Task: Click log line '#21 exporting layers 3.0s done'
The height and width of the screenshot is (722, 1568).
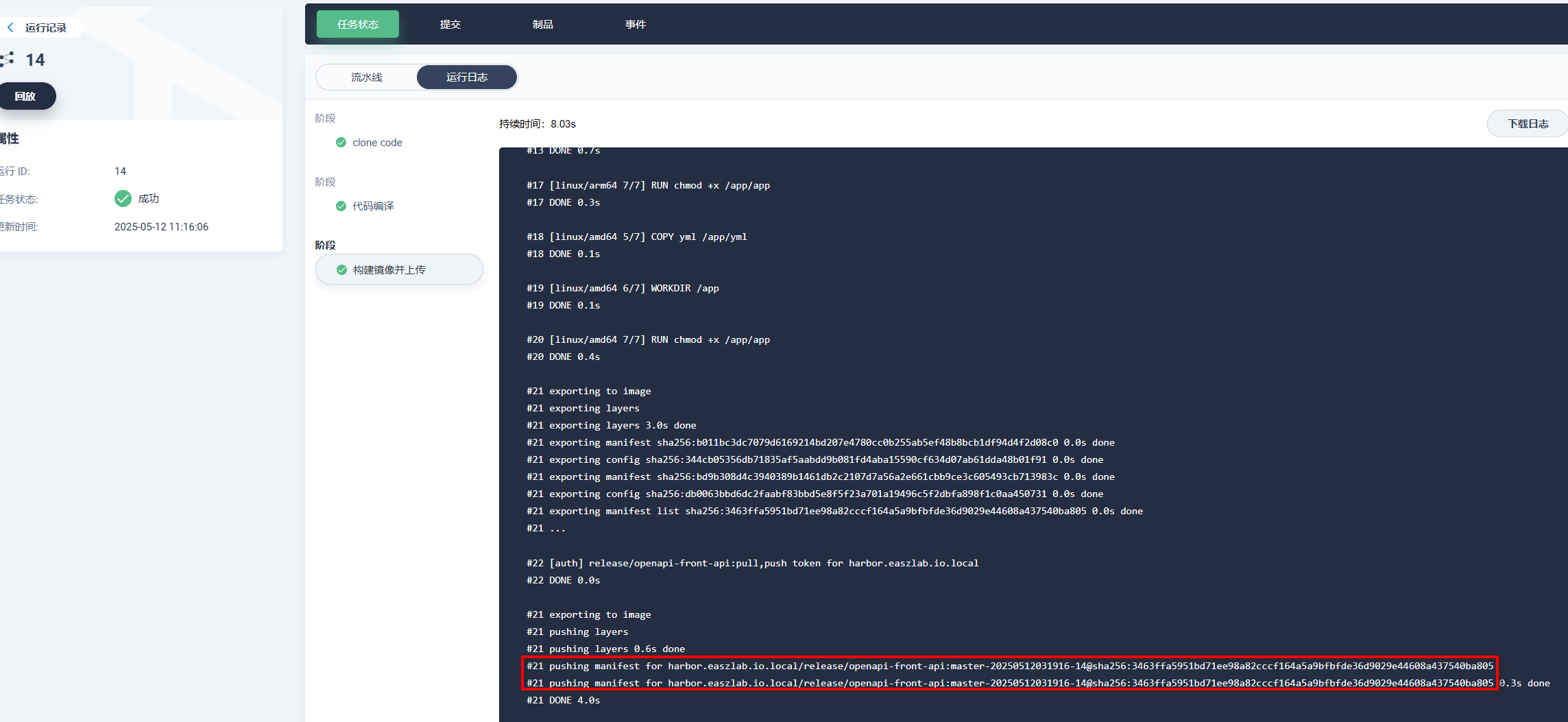Action: pyautogui.click(x=612, y=425)
